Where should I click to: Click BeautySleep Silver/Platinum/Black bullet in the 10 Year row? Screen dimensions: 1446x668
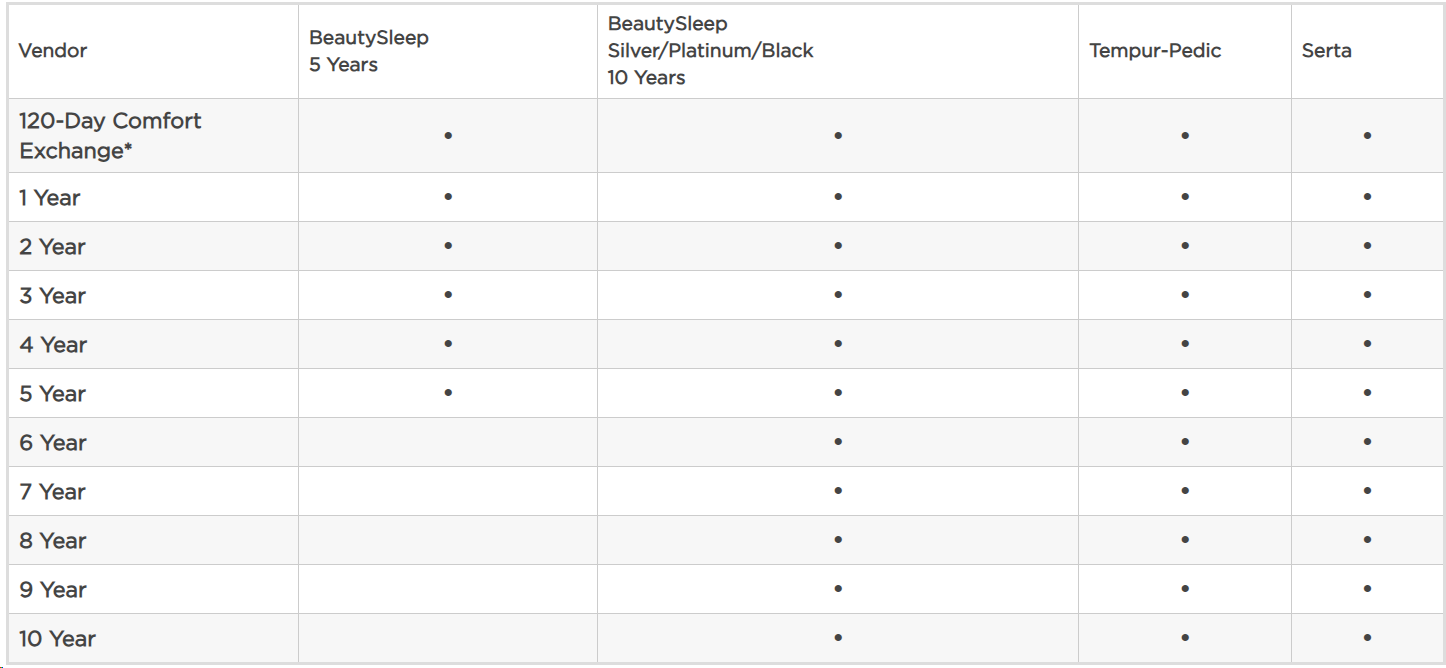838,638
